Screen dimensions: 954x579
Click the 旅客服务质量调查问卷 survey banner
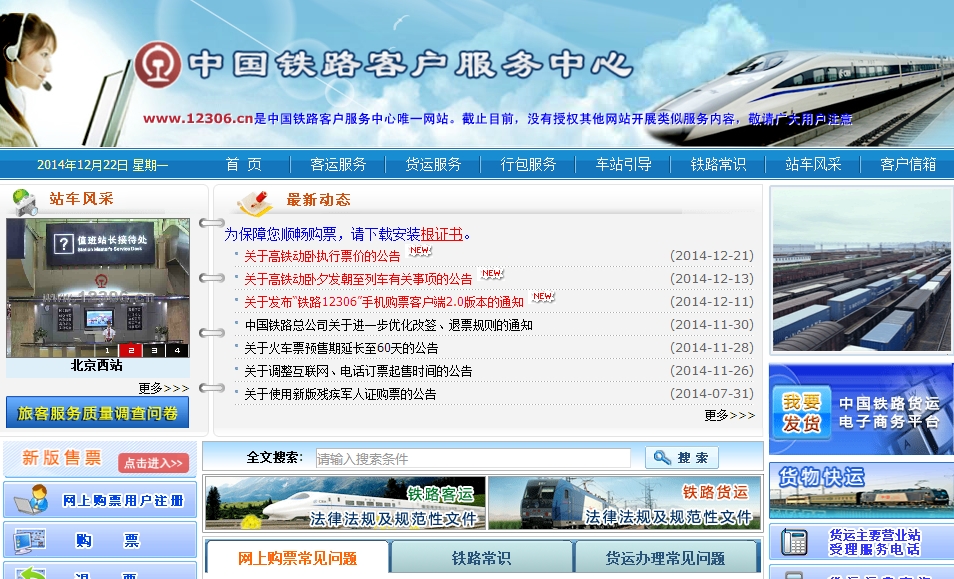[97, 412]
